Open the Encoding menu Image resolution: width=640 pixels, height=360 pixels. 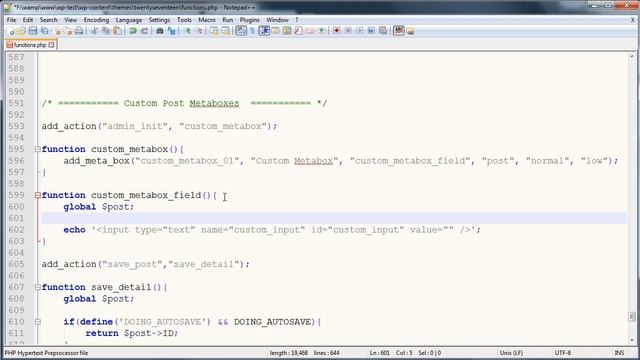click(96, 20)
